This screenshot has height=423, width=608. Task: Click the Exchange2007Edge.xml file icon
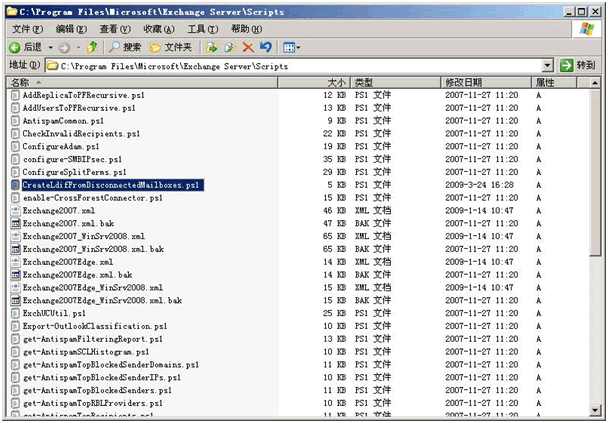[15, 262]
